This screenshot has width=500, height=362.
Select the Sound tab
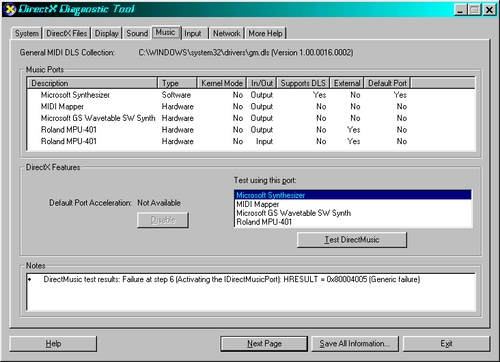click(x=137, y=33)
